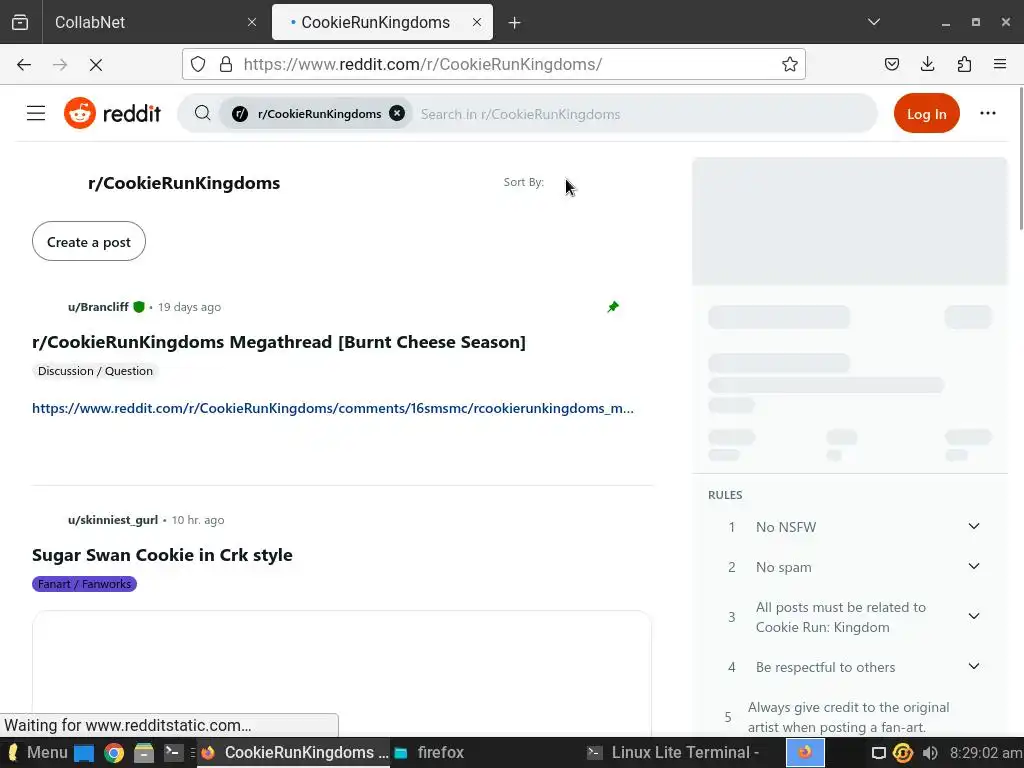
Task: Open u/skinniest_gurl user profile
Action: (113, 520)
